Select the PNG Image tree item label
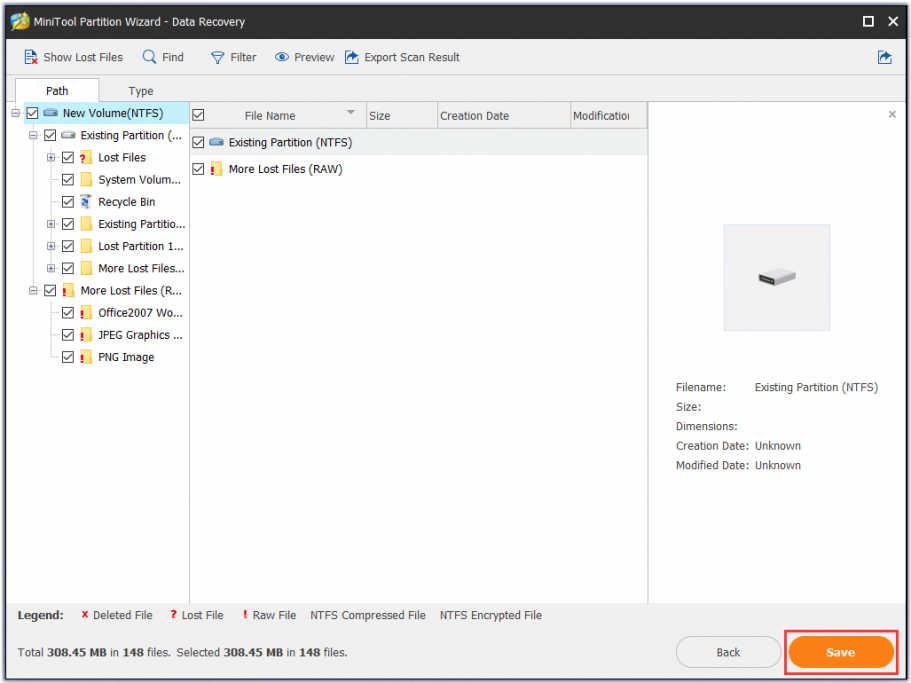 point(126,357)
